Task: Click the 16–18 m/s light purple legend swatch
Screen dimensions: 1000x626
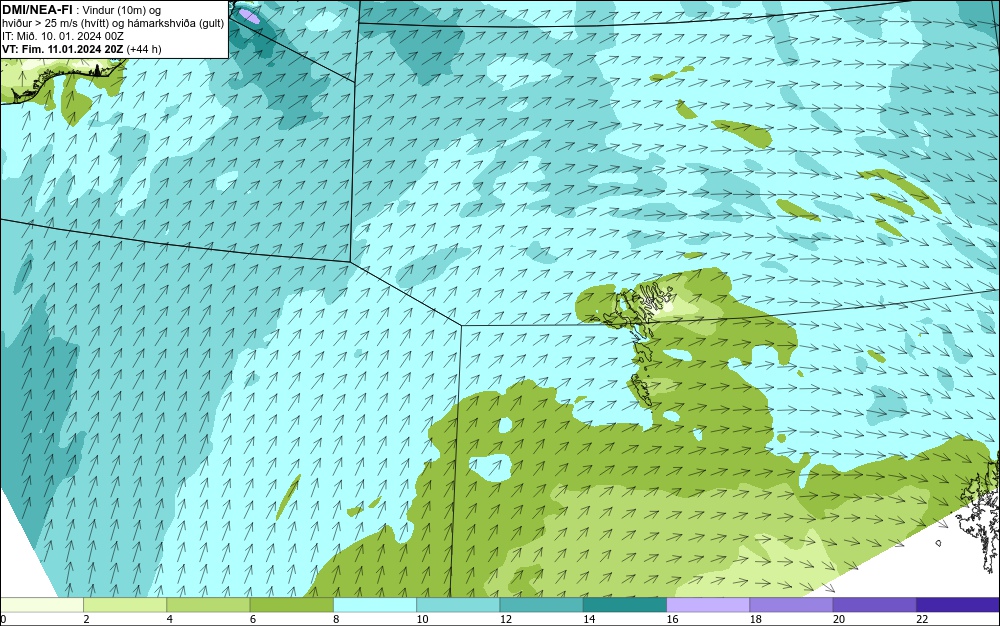Action: (708, 604)
